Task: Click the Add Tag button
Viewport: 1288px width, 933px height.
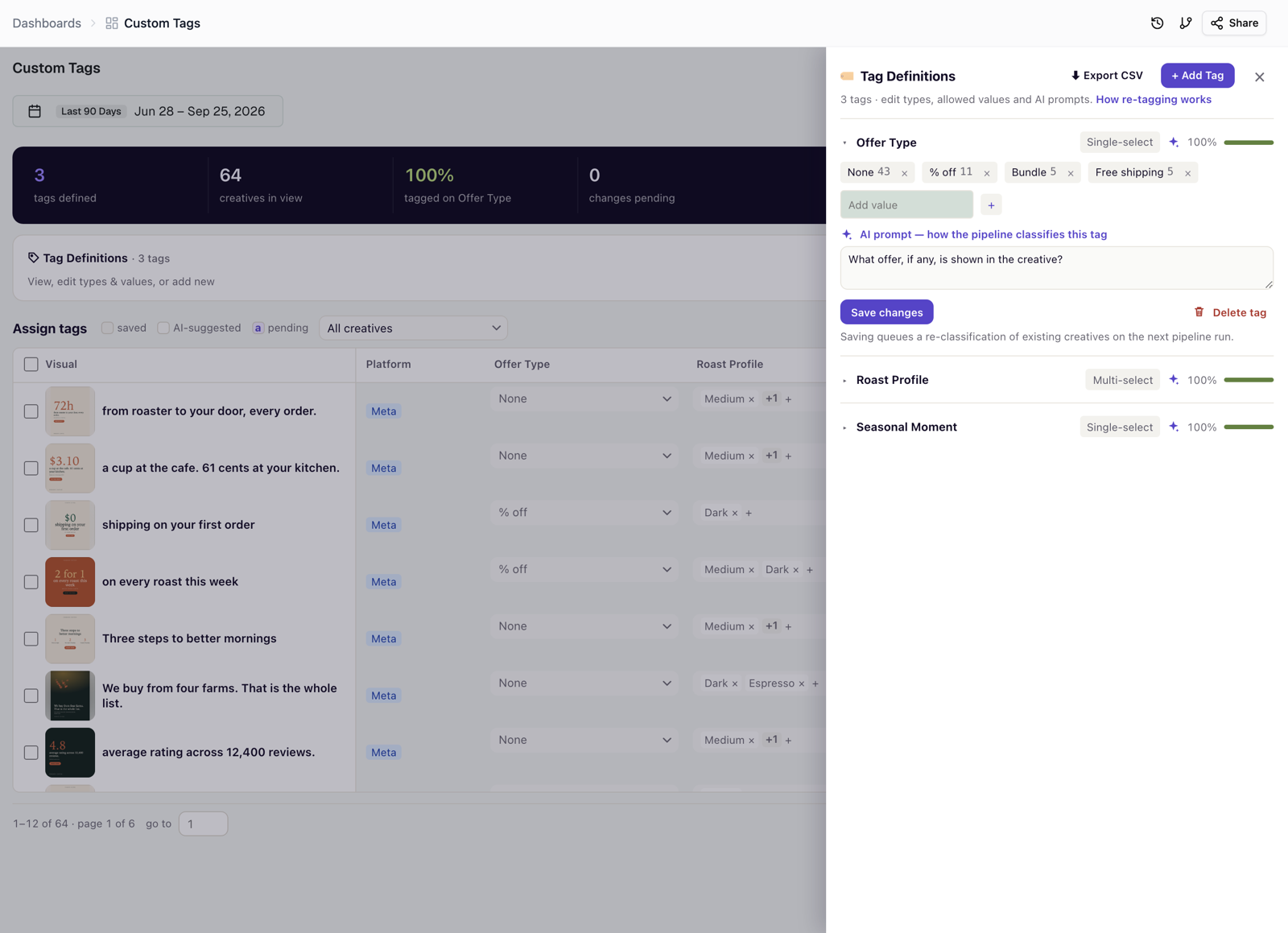Action: click(1197, 76)
